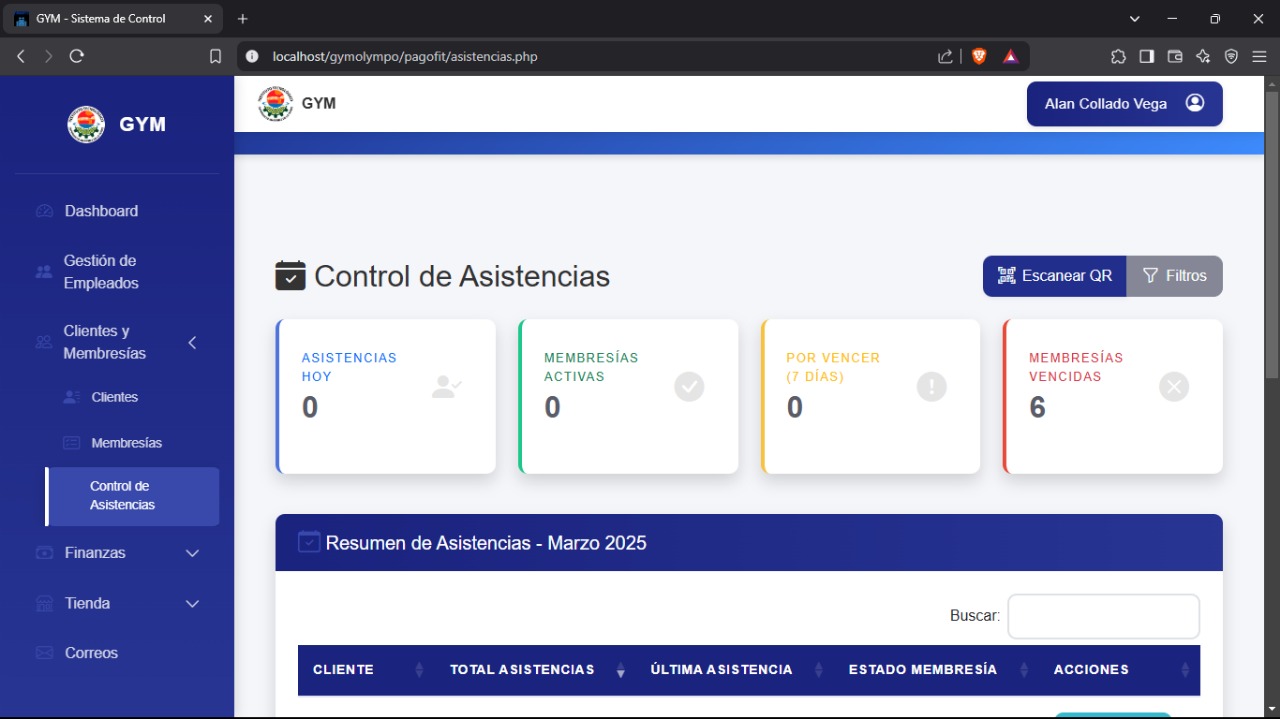
Task: Open the Filtros filter button
Action: (1174, 276)
